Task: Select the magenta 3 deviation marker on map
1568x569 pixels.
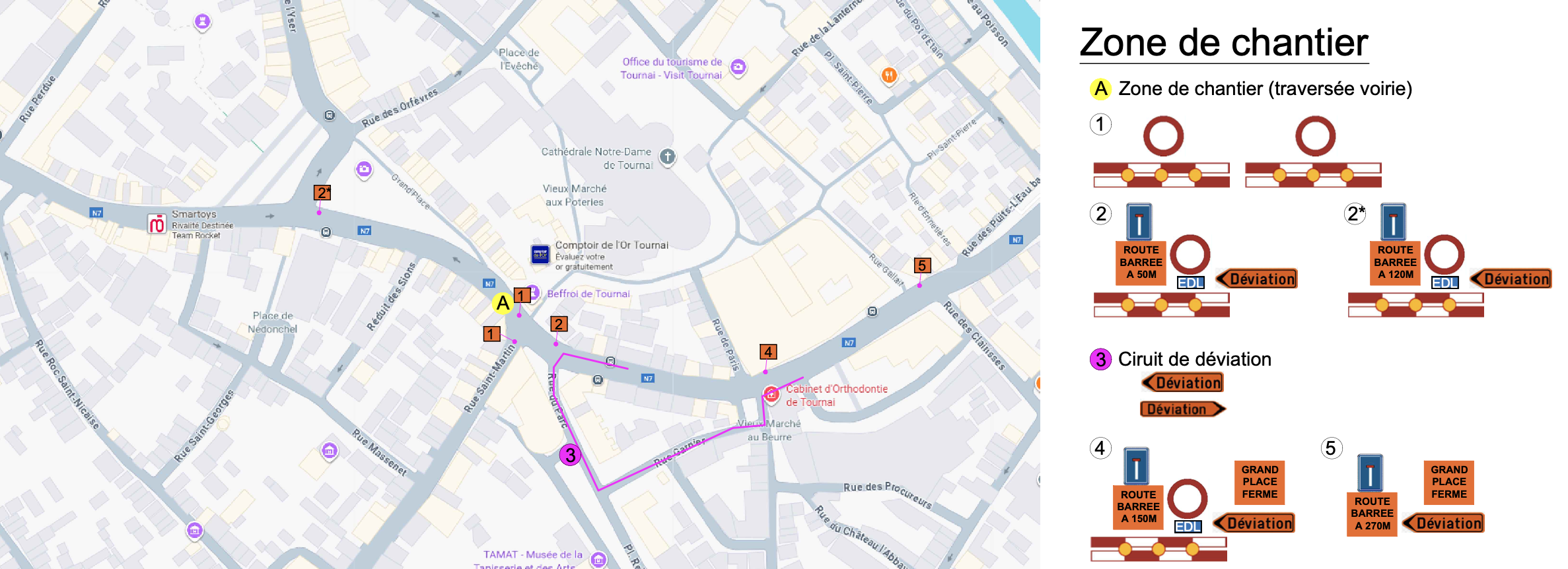Action: pos(570,455)
